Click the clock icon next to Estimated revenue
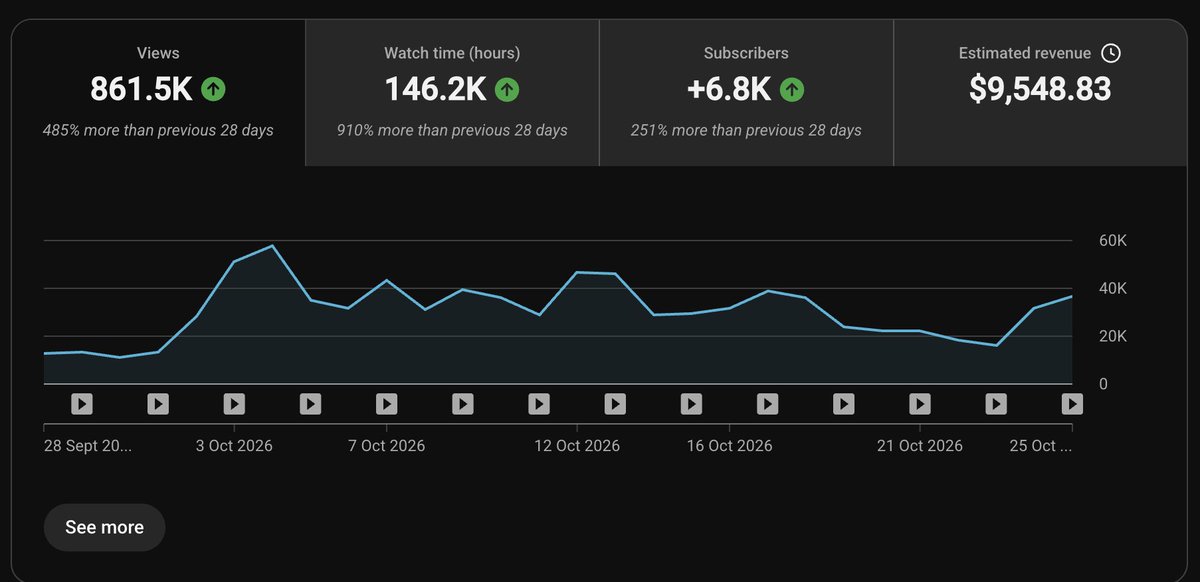This screenshot has height=582, width=1200. [x=1110, y=53]
